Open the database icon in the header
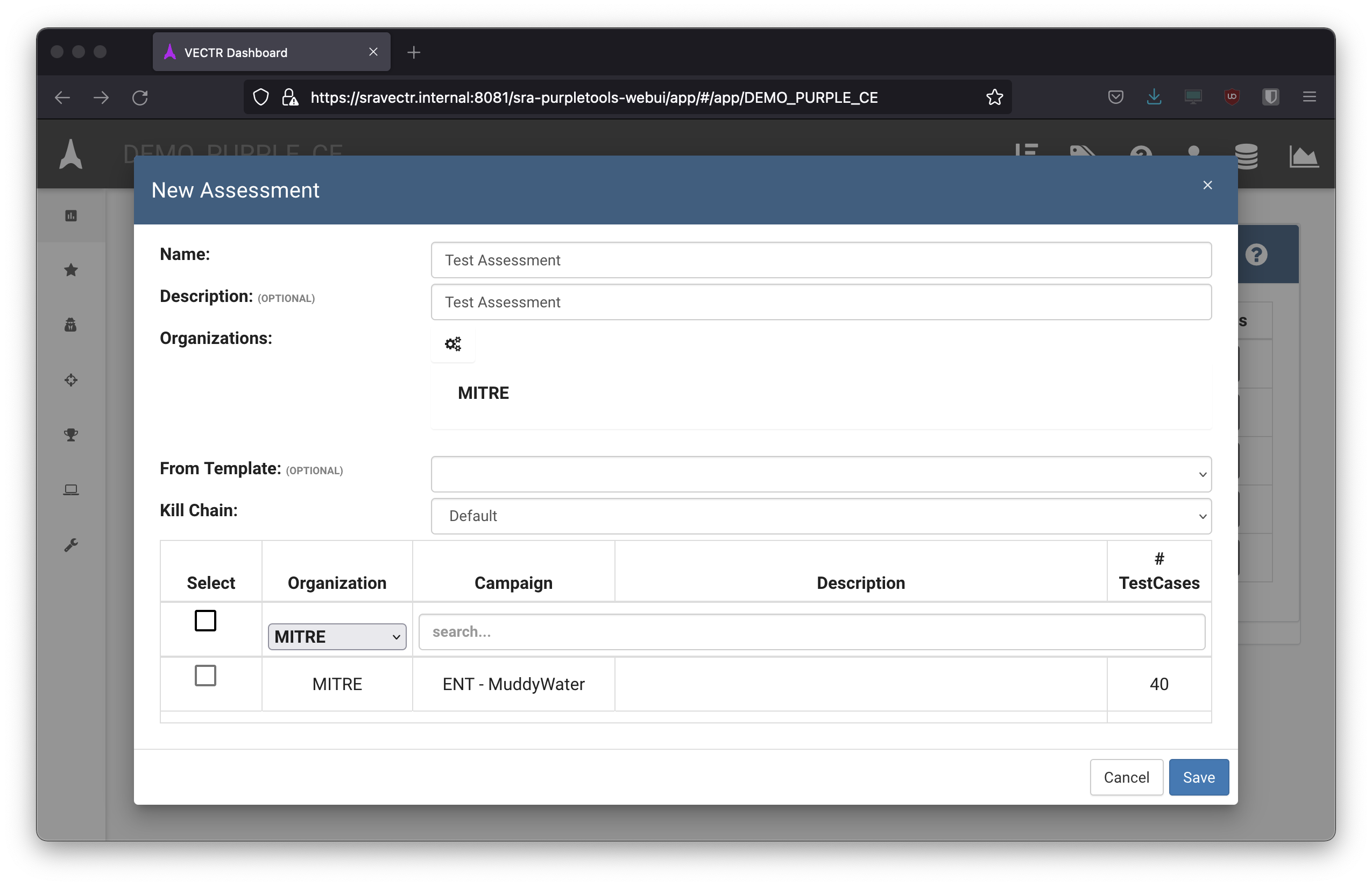The width and height of the screenshot is (1372, 886). tap(1246, 156)
